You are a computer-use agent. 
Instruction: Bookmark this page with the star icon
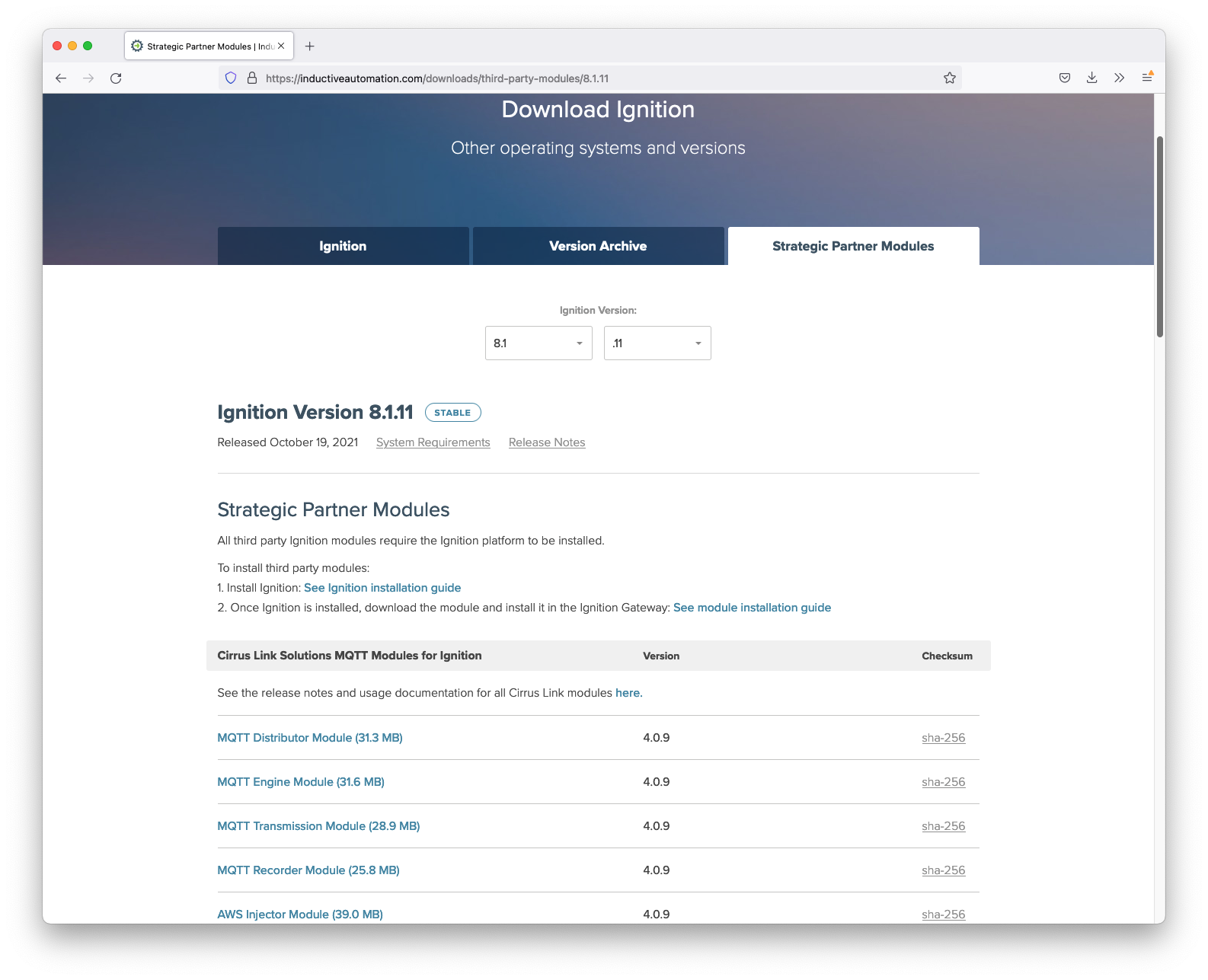(949, 78)
